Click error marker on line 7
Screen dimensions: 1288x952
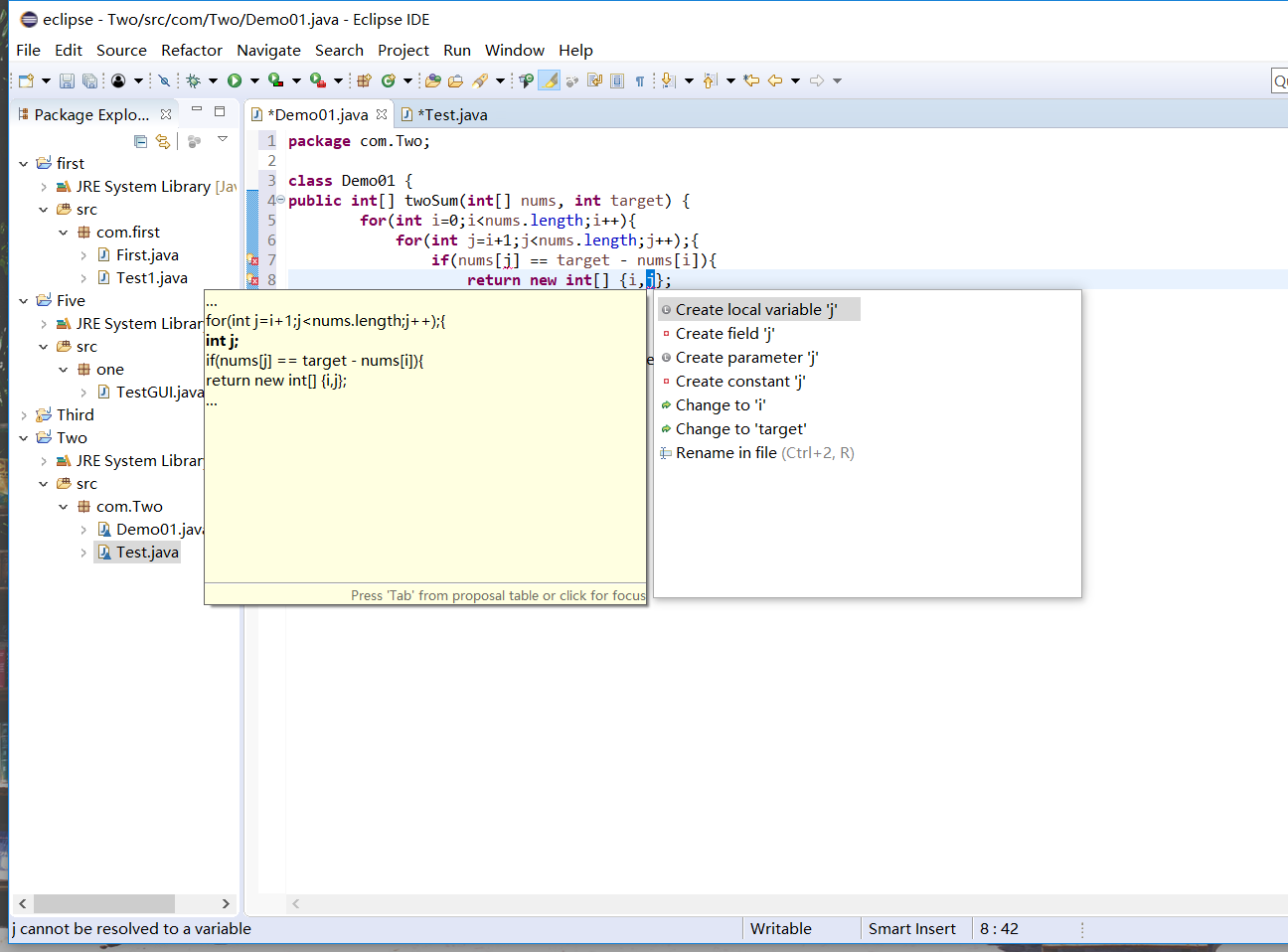252,260
